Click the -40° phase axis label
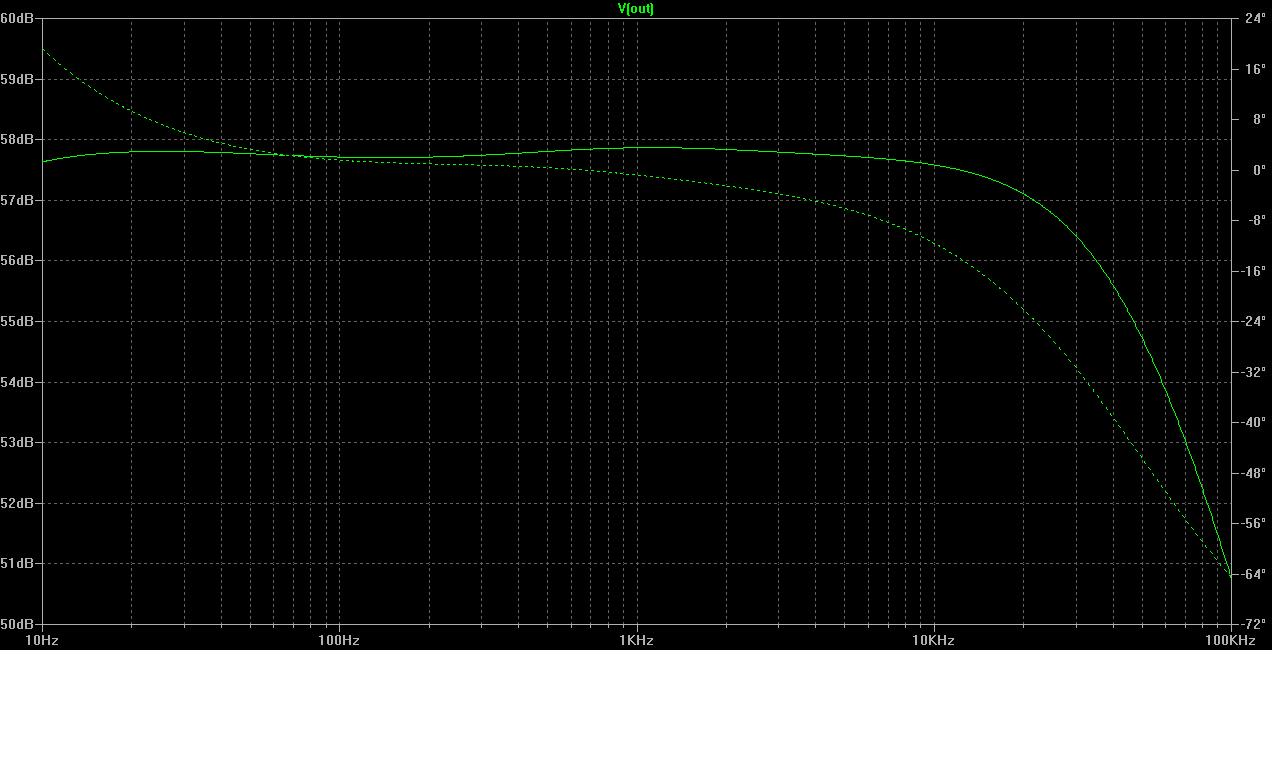The width and height of the screenshot is (1272, 768). (1255, 422)
